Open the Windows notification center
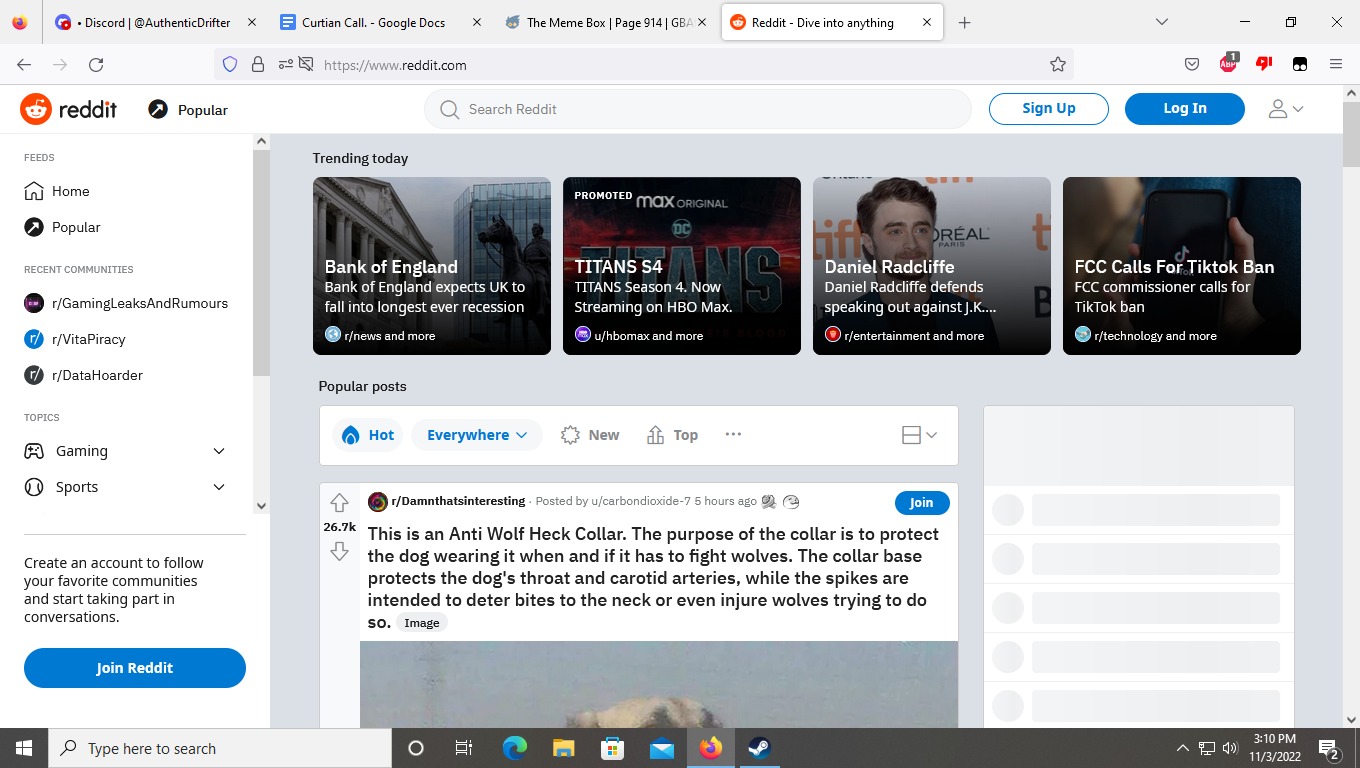 (1329, 748)
